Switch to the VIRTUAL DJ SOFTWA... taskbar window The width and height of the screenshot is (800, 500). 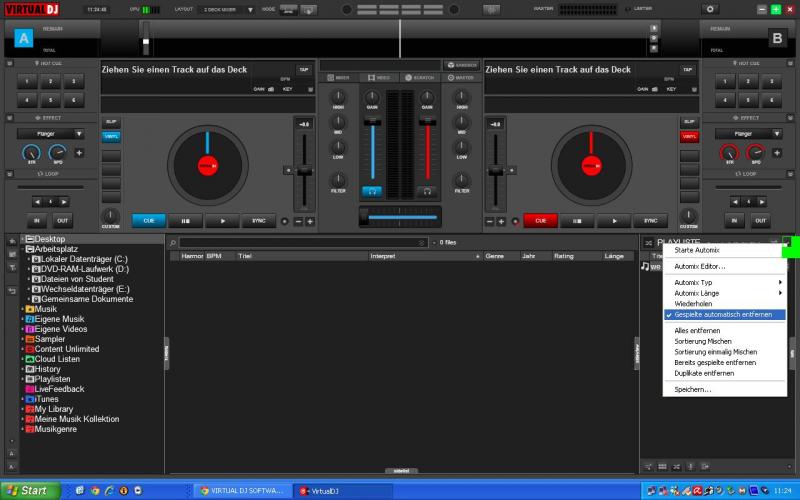coord(242,491)
